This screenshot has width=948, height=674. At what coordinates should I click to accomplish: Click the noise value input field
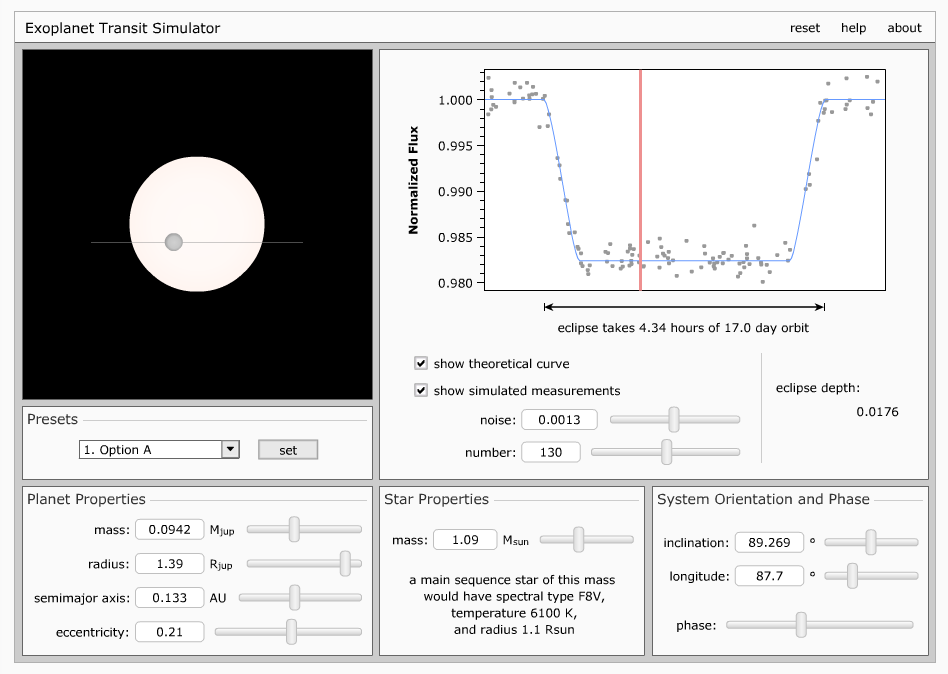point(559,420)
